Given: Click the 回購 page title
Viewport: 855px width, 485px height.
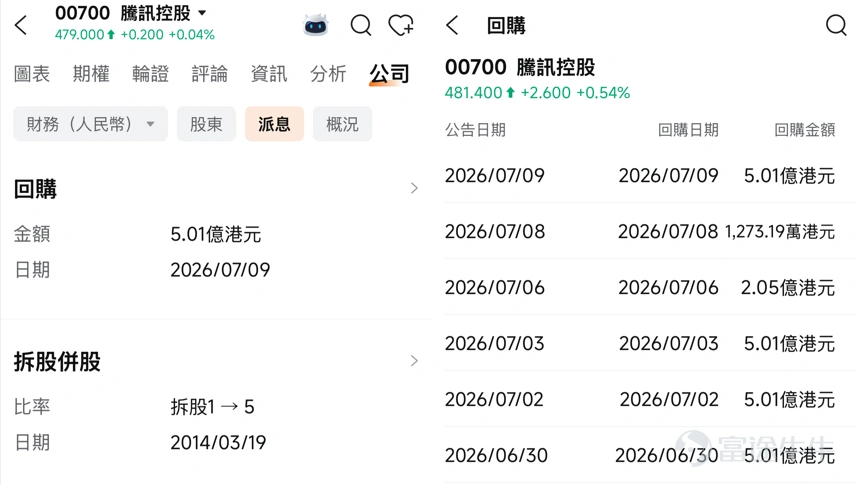Looking at the screenshot, I should (506, 26).
